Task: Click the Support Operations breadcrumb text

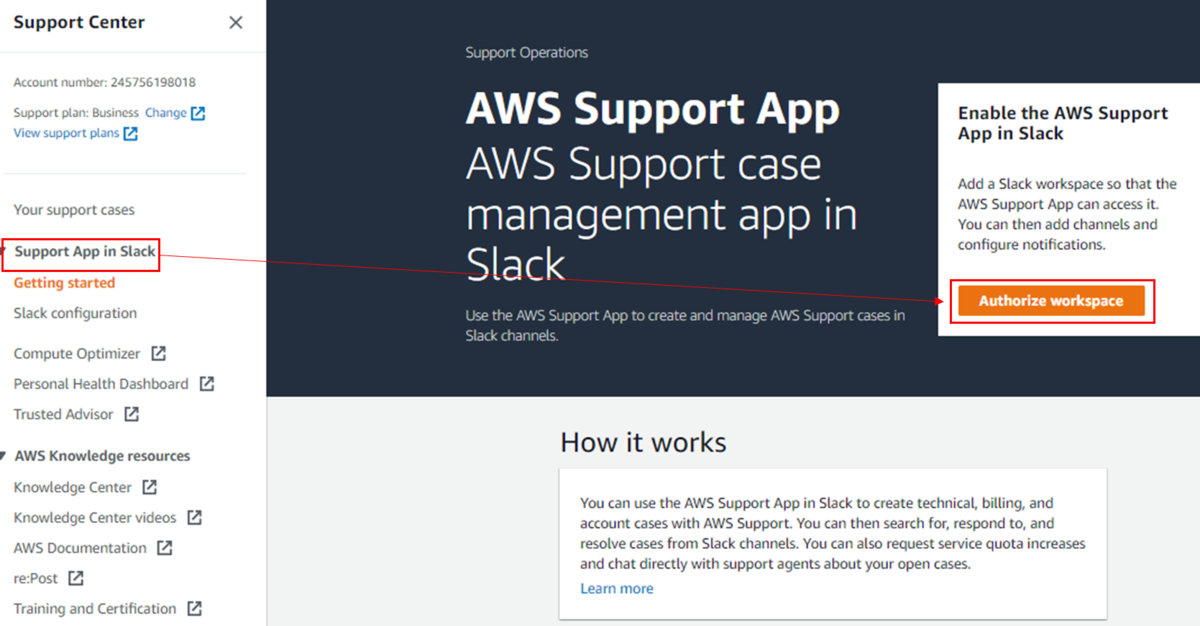Action: 527,52
